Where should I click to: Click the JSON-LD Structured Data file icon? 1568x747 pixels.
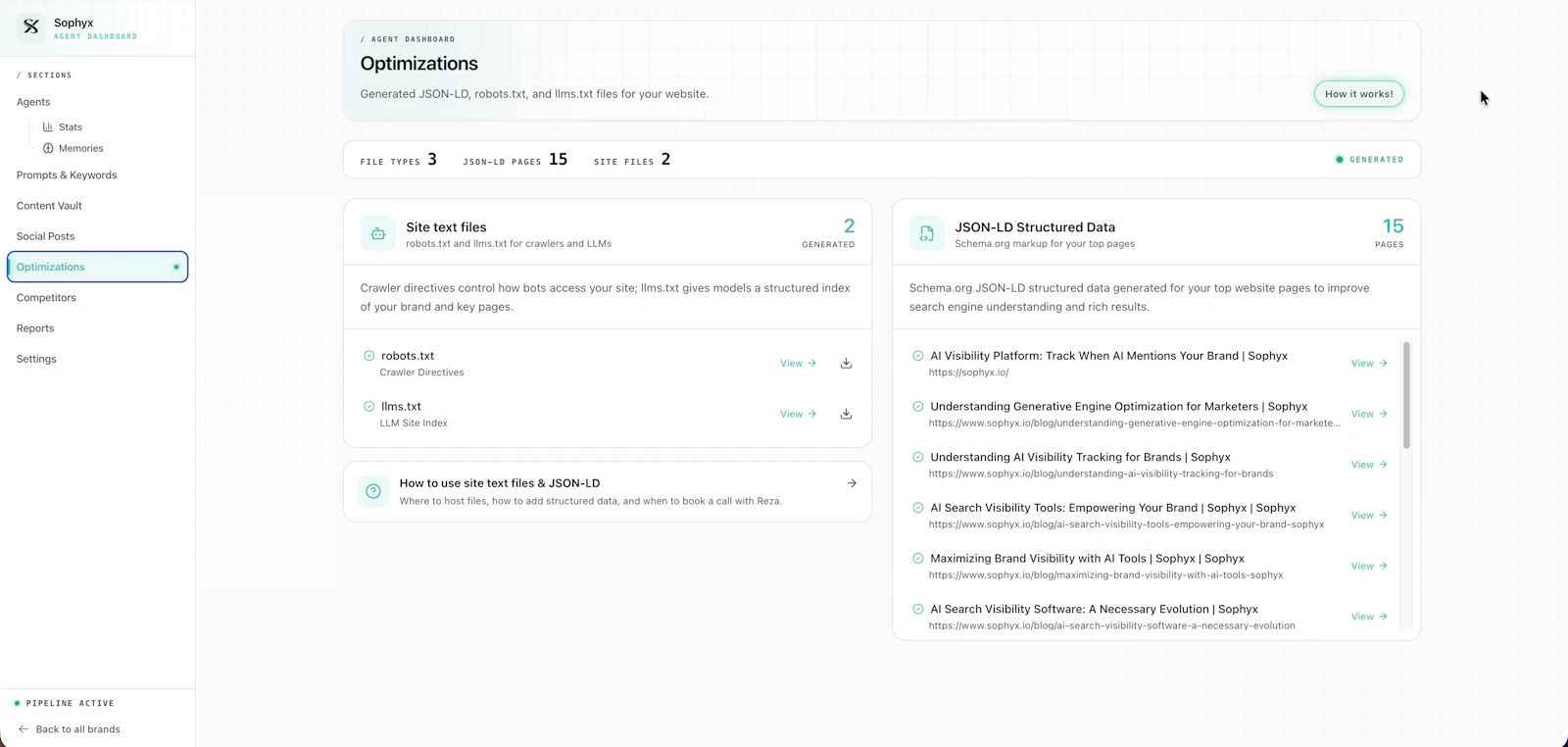(927, 234)
